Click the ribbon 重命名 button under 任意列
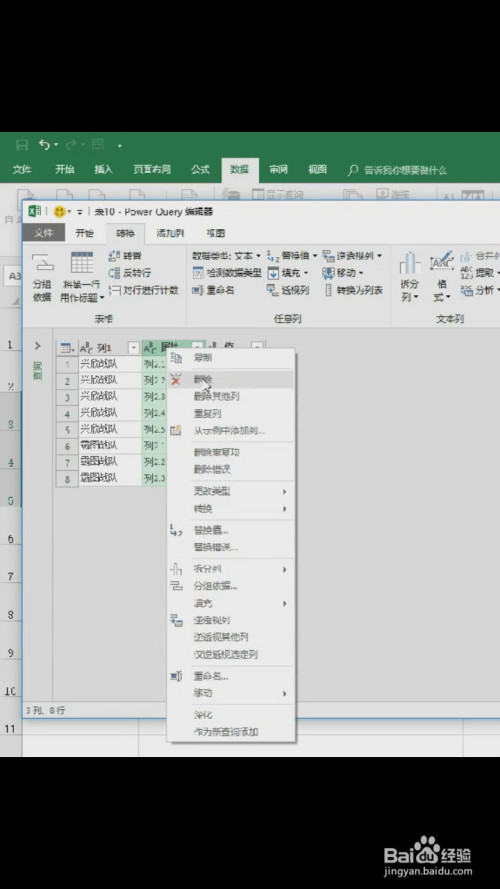500x889 pixels. tap(214, 290)
